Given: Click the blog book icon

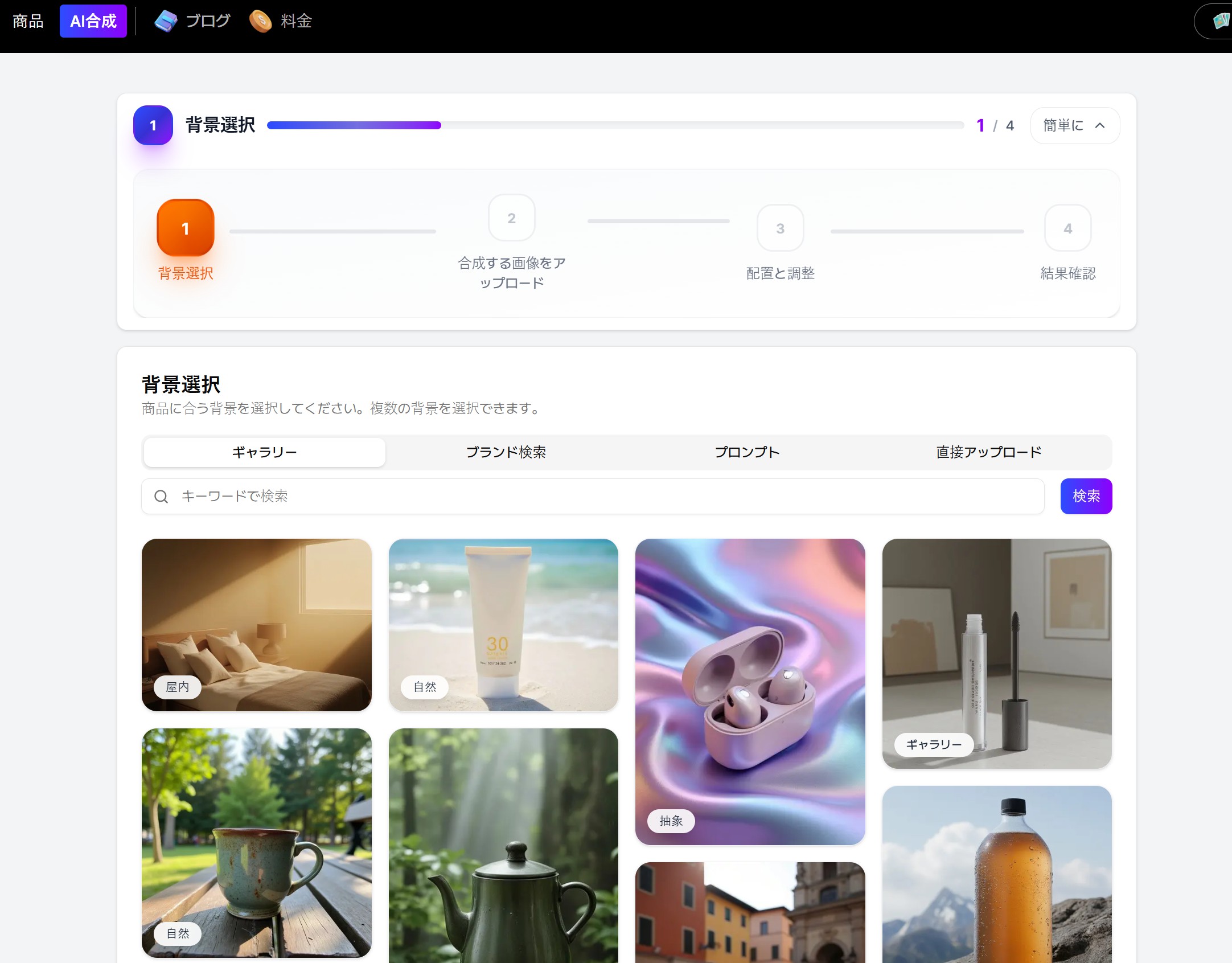Looking at the screenshot, I should 166,21.
